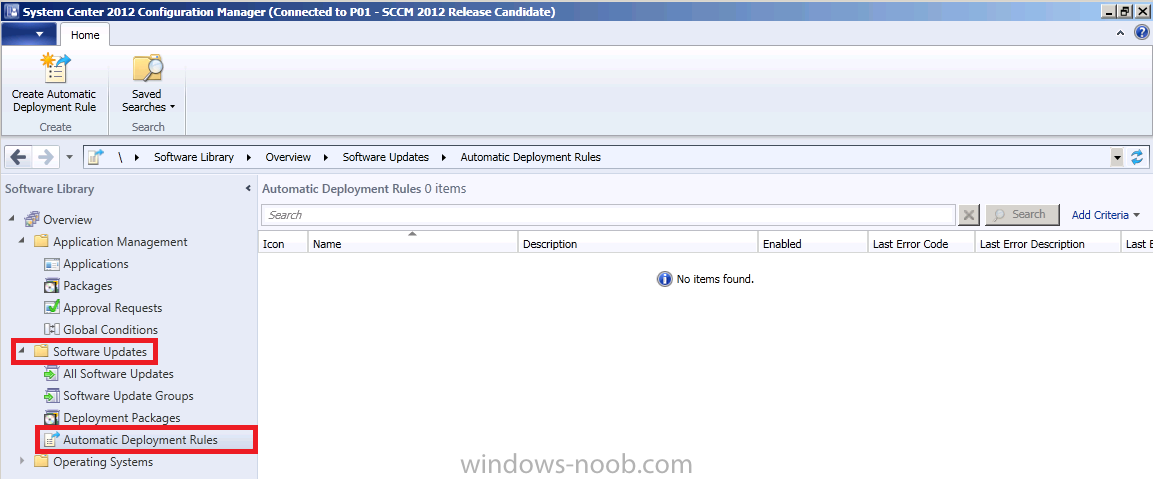
Task: Open the blue application menu button
Action: pos(29,34)
